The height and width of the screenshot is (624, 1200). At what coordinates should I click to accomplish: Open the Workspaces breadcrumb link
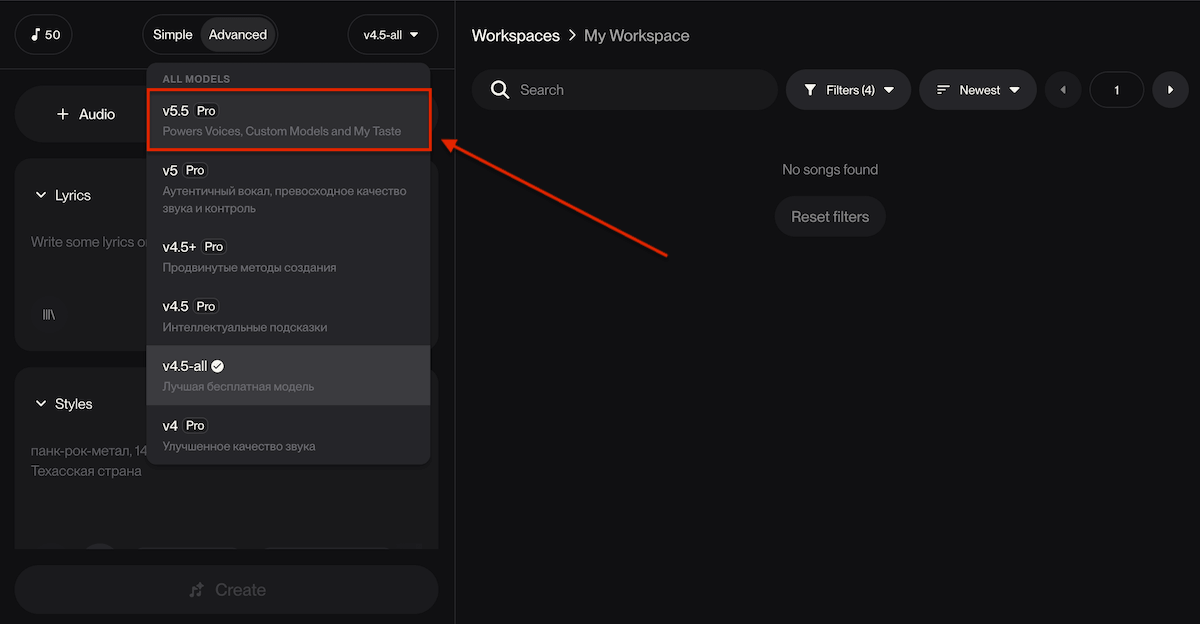pyautogui.click(x=516, y=35)
